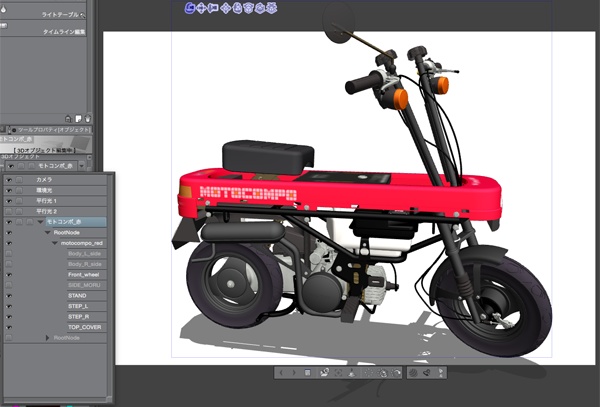Select the TOP_COVER part in tree
The height and width of the screenshot is (407, 600).
(x=86, y=327)
